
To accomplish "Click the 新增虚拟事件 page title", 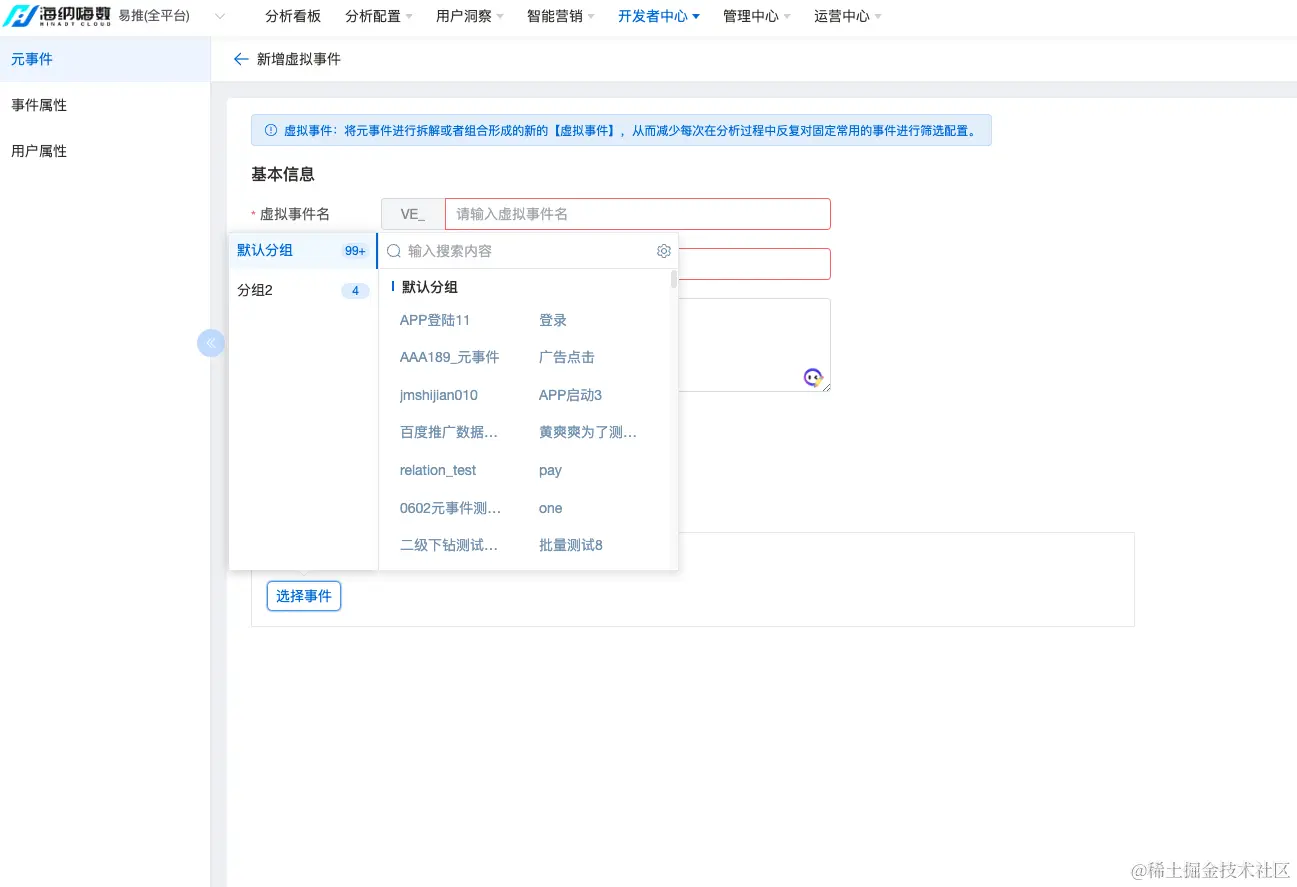I will click(299, 59).
